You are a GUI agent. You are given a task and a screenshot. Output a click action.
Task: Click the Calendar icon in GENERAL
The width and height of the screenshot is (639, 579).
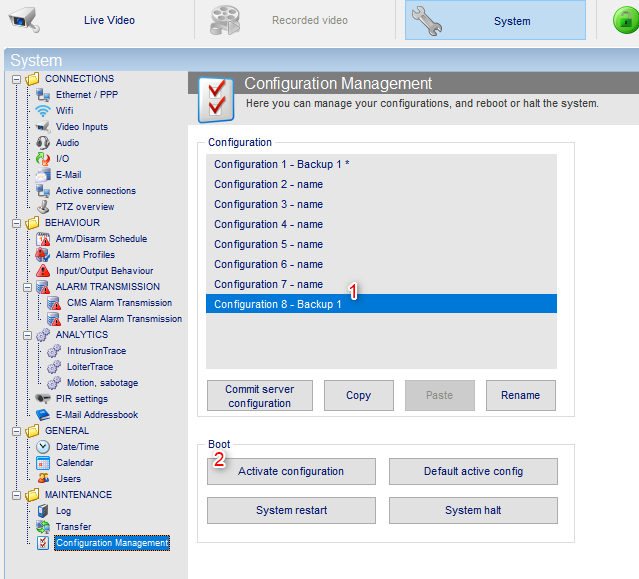tap(43, 463)
